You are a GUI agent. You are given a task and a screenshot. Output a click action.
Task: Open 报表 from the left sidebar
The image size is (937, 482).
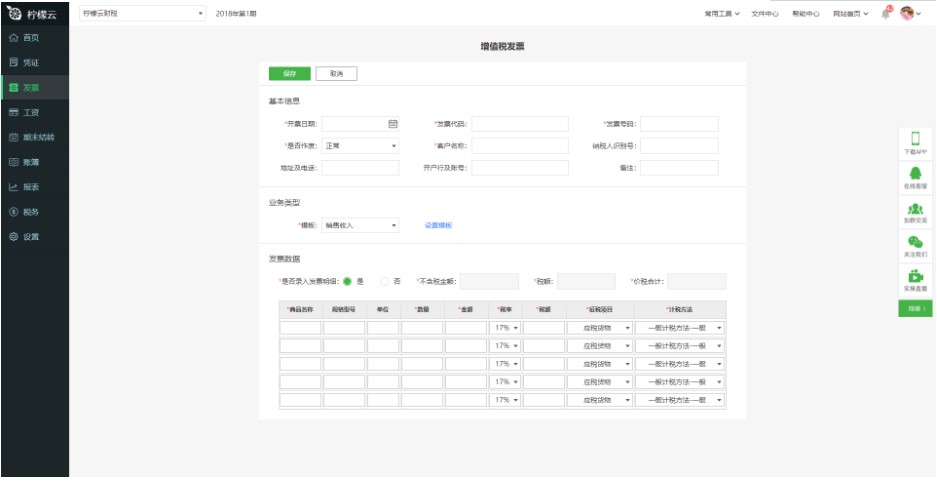click(30, 187)
